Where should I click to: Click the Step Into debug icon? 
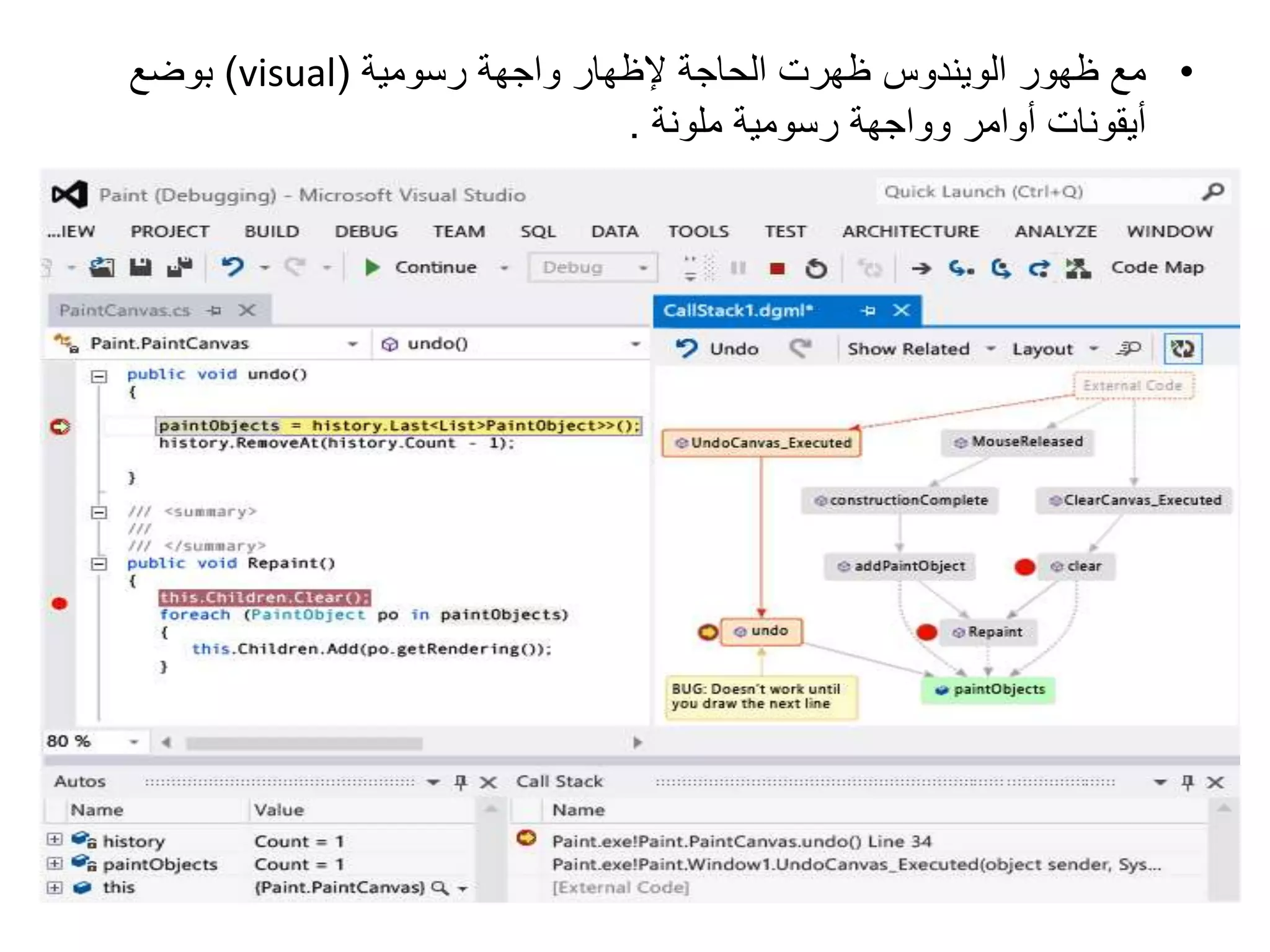coord(961,268)
